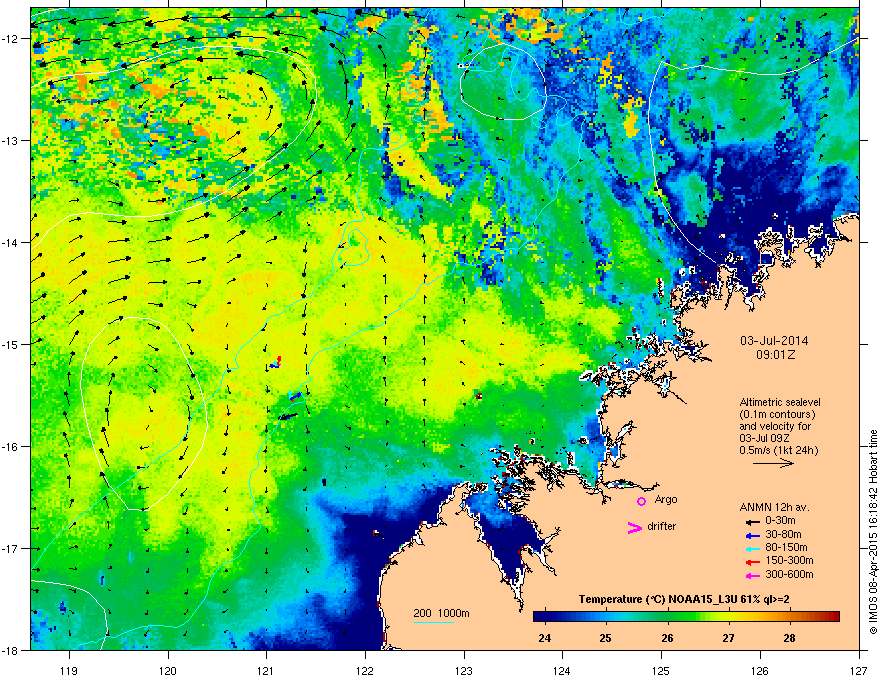Click the Temperature NOAA15_L3U colorbar title
Screen dimensions: 880x680
684,599
